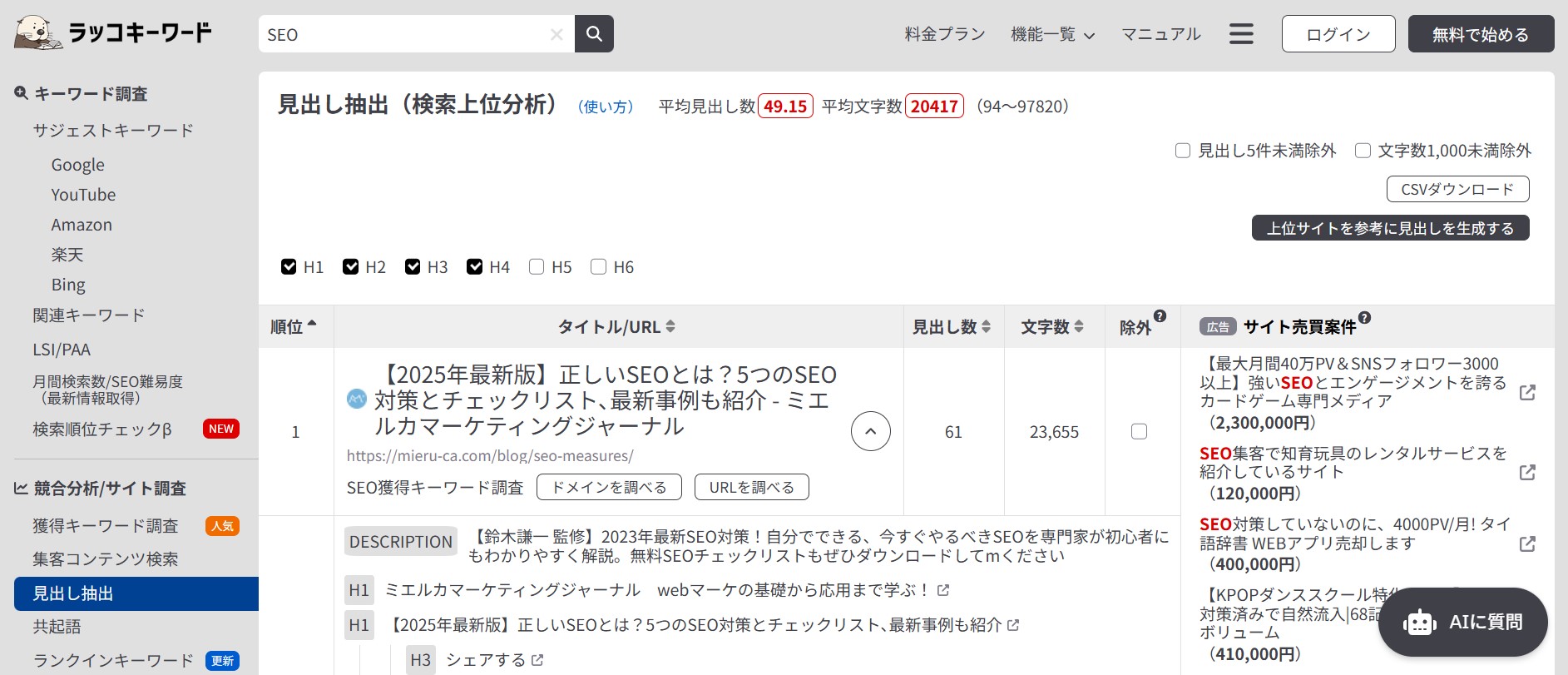Click help icon beside 除外 column header
This screenshot has width=1568, height=675.
(x=1160, y=316)
